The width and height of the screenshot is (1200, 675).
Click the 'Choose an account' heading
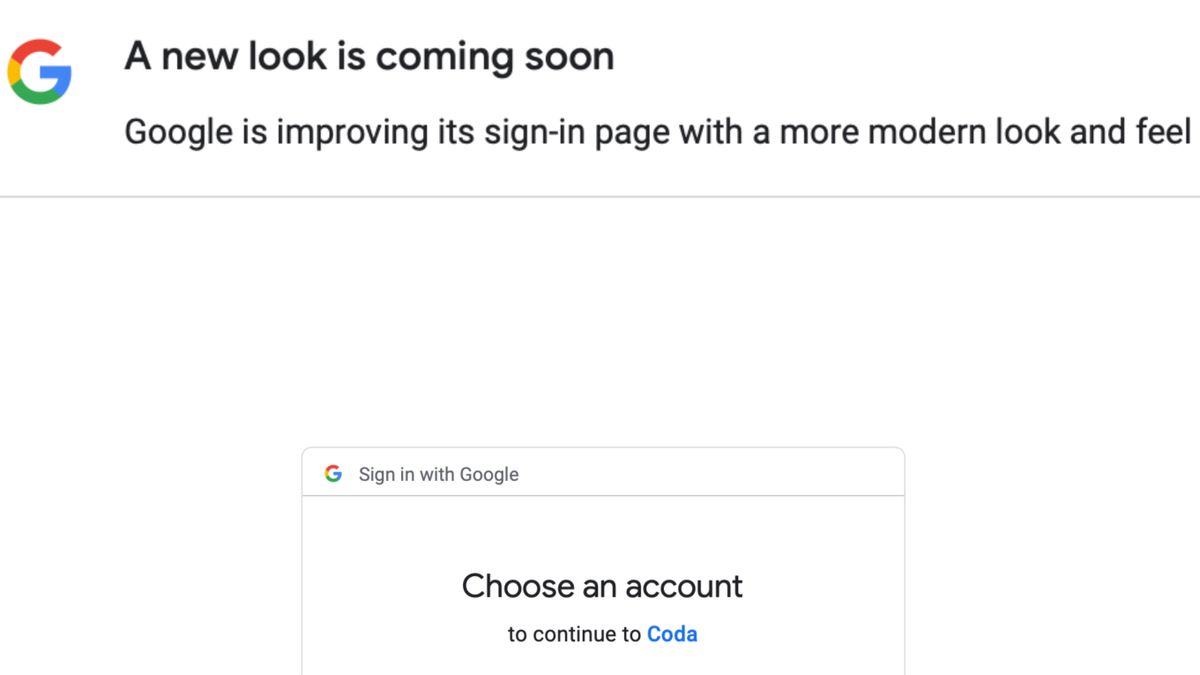602,586
